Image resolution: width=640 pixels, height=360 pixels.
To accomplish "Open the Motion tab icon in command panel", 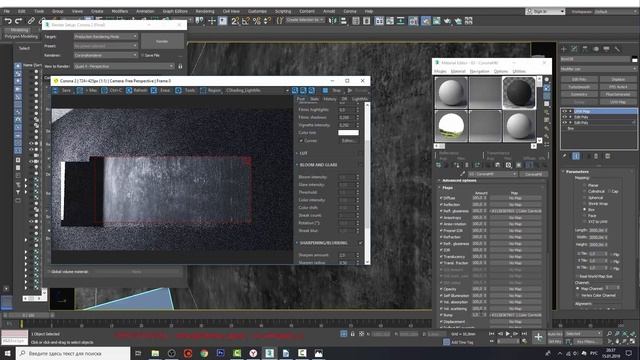I will coord(596,49).
